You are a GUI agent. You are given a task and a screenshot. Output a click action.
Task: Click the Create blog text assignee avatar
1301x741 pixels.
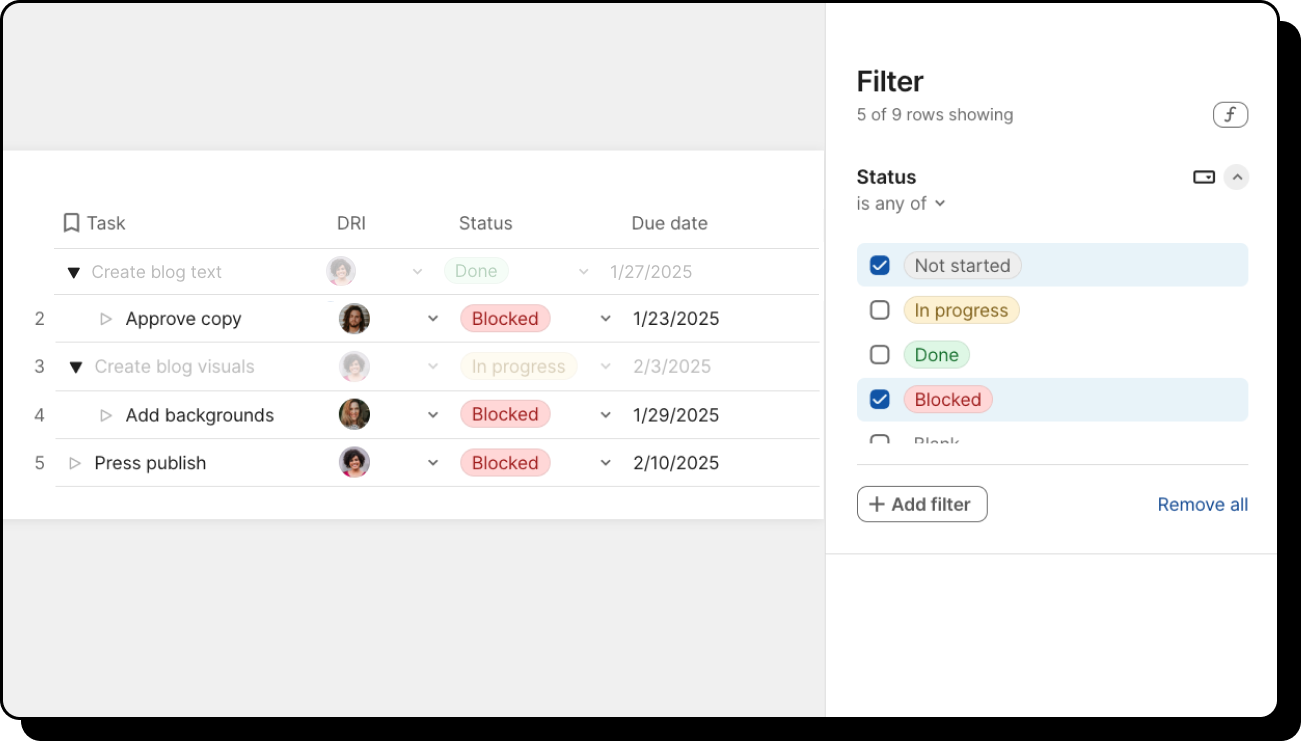(x=341, y=271)
